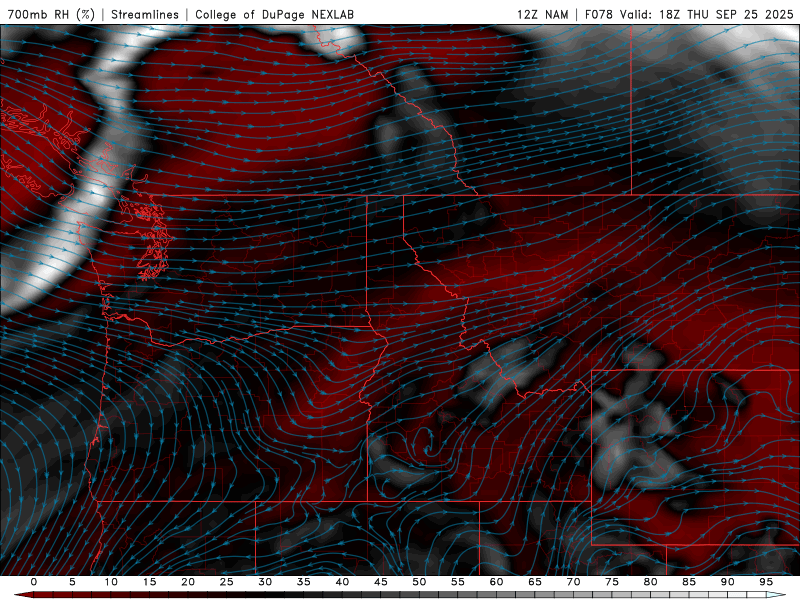Click the "45" value on the color scale

381,582
